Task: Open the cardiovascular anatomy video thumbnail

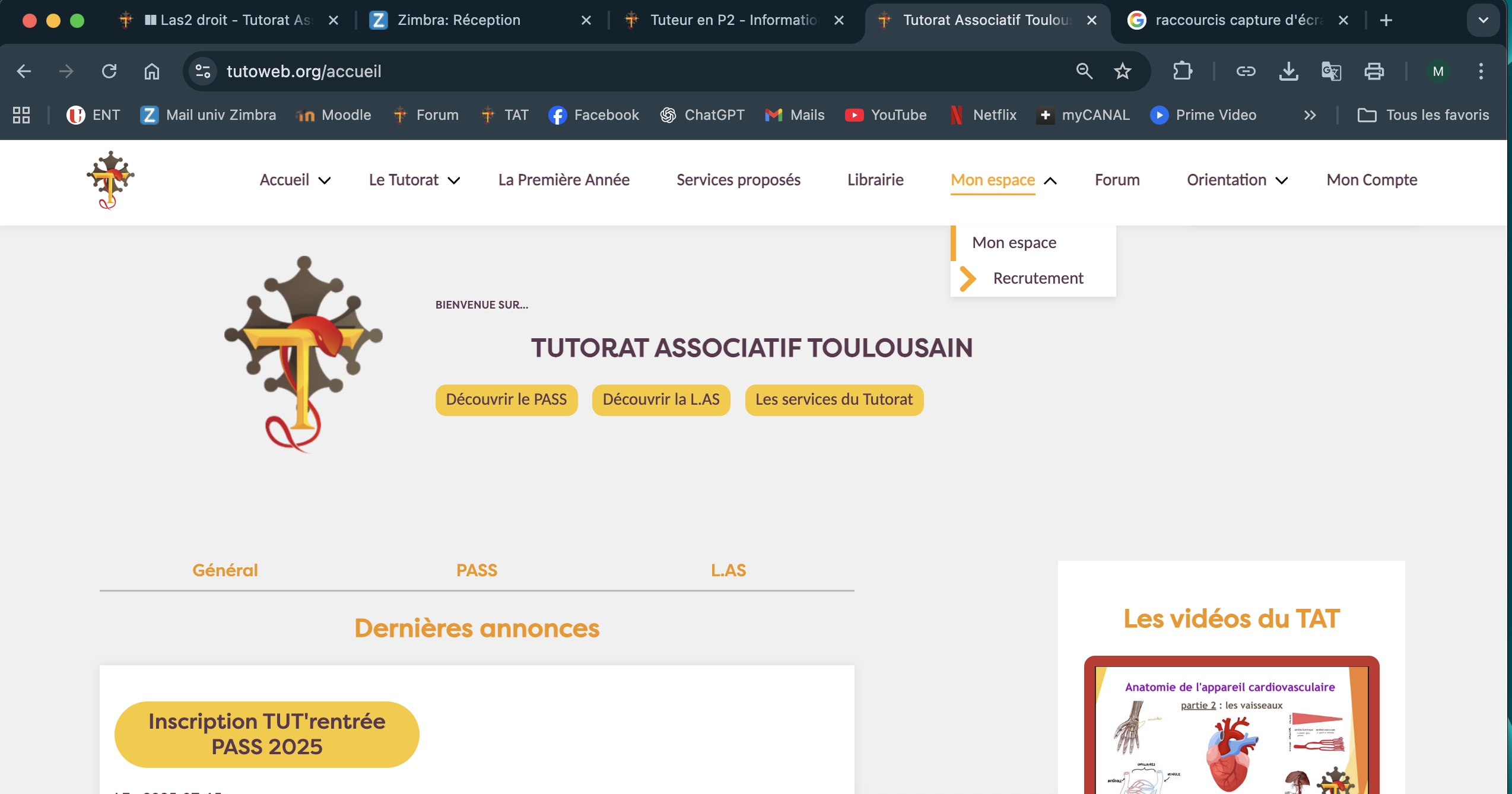Action: [x=1231, y=730]
